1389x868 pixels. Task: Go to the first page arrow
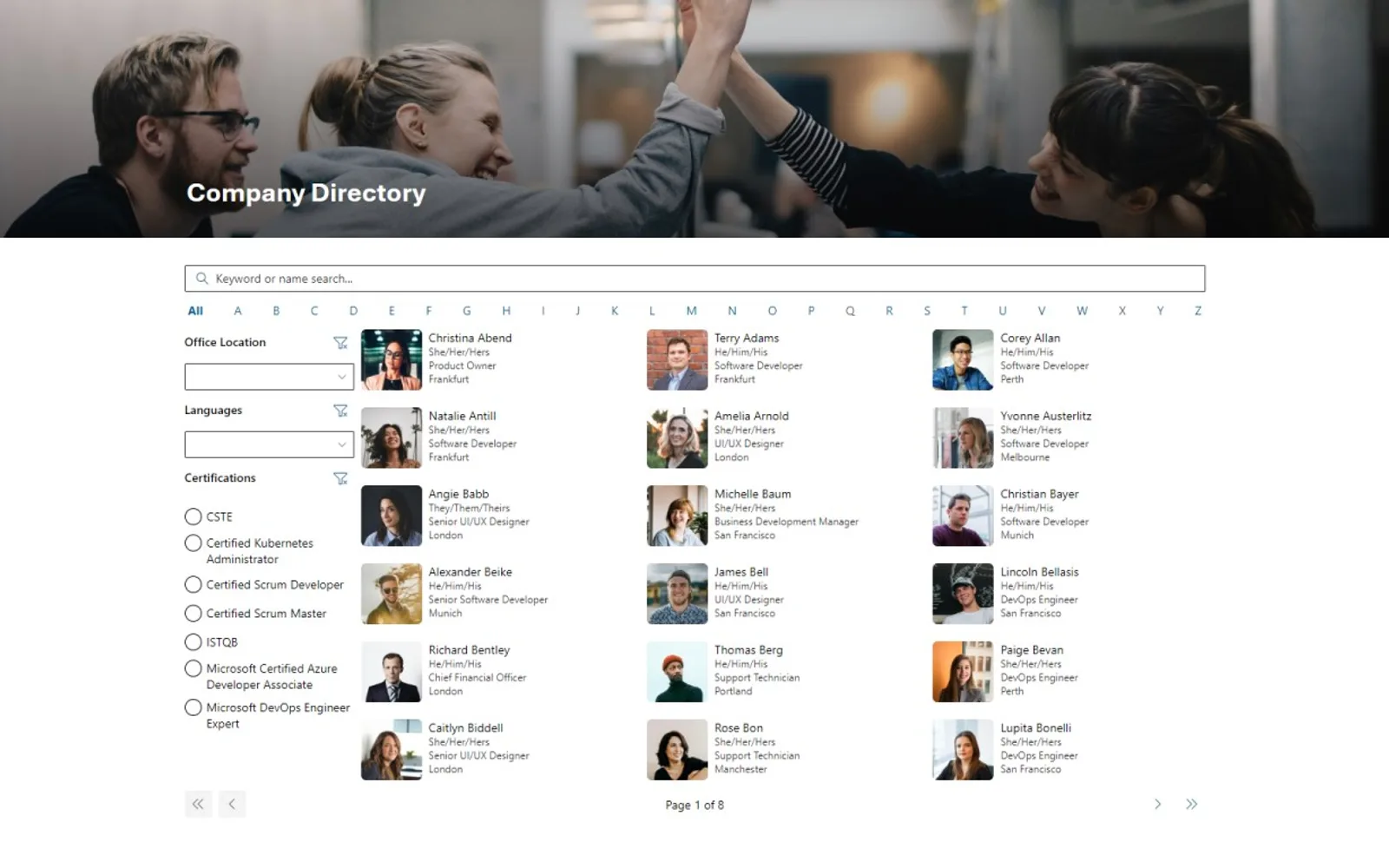[198, 804]
